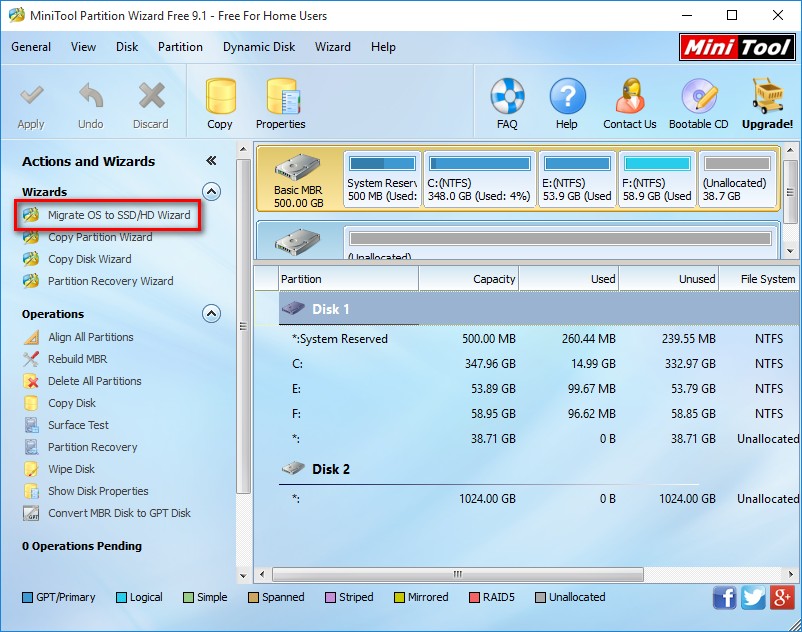802x632 pixels.
Task: Open the Disk menu
Action: [127, 47]
